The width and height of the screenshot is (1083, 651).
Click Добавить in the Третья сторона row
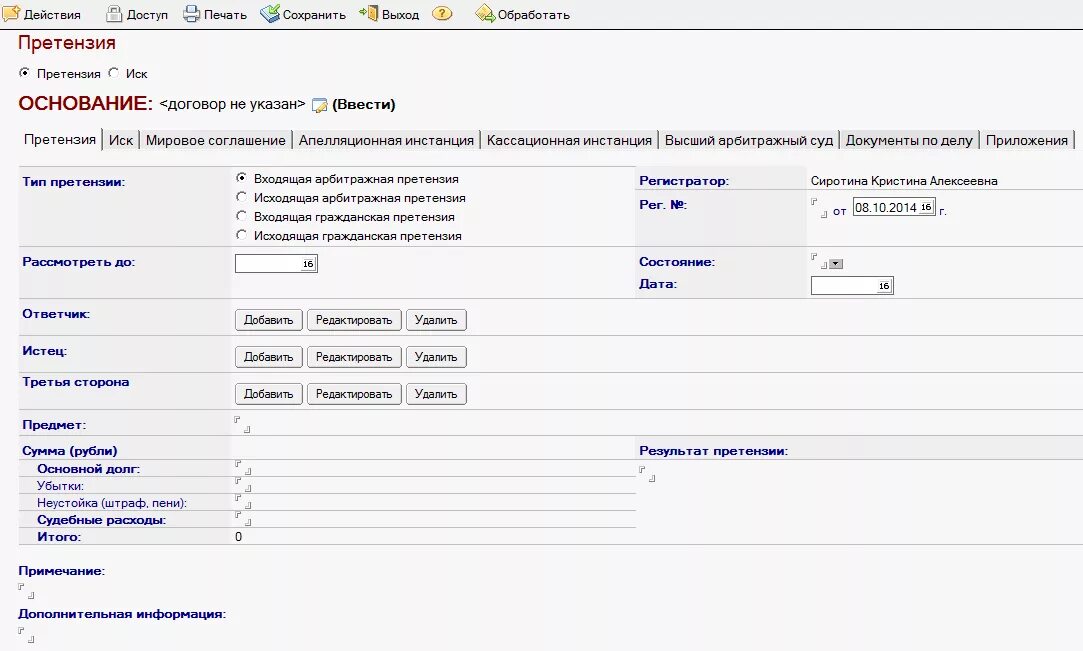click(269, 393)
